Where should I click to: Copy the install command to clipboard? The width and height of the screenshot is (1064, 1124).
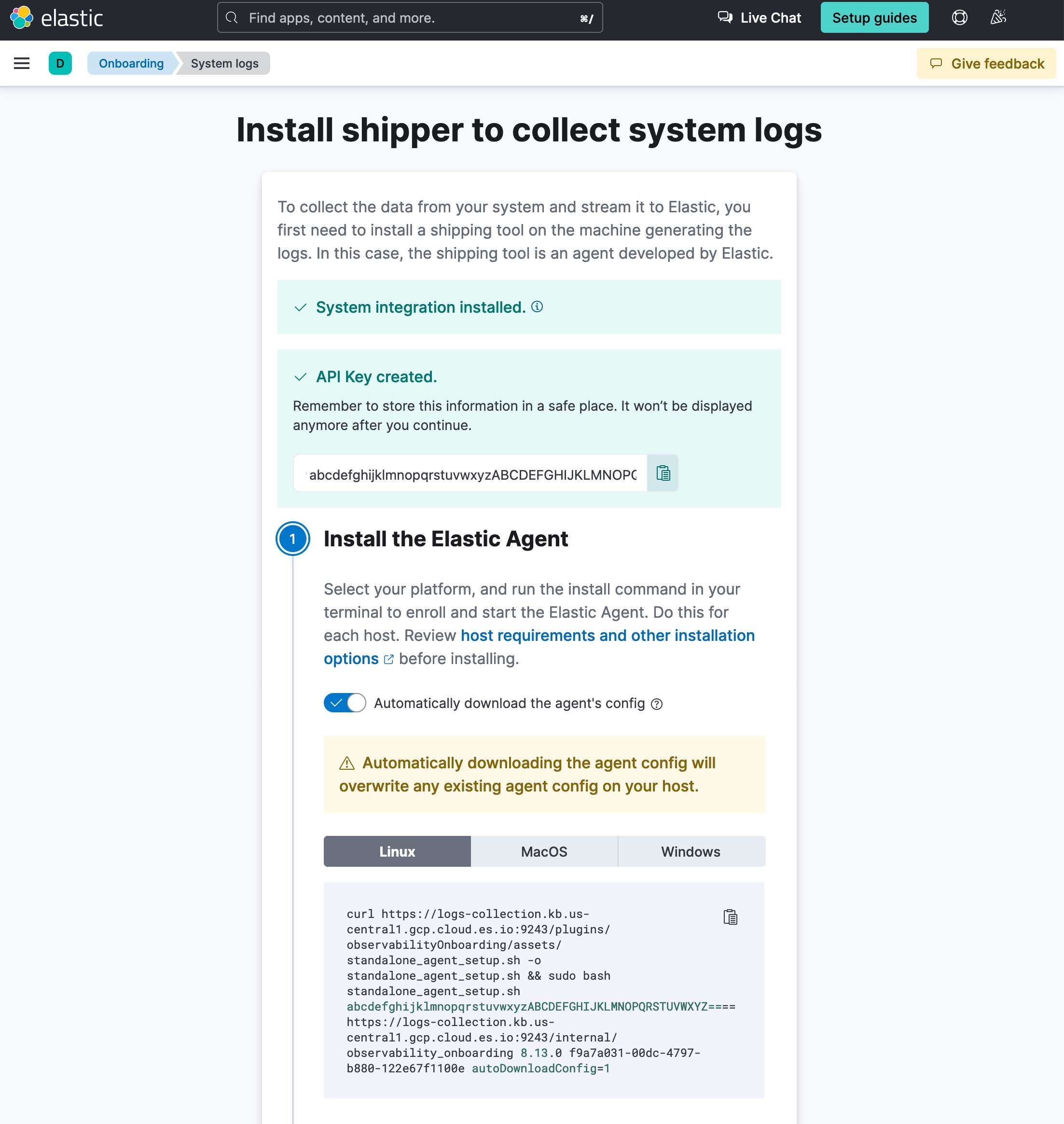(x=730, y=916)
